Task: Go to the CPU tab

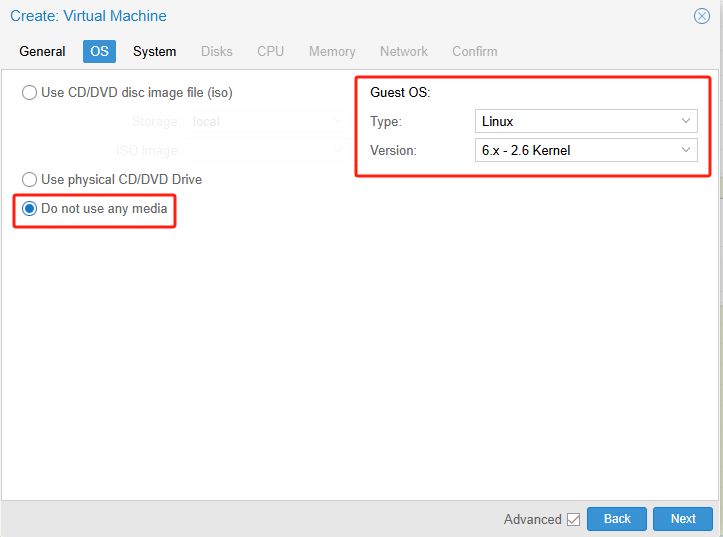Action: [270, 51]
